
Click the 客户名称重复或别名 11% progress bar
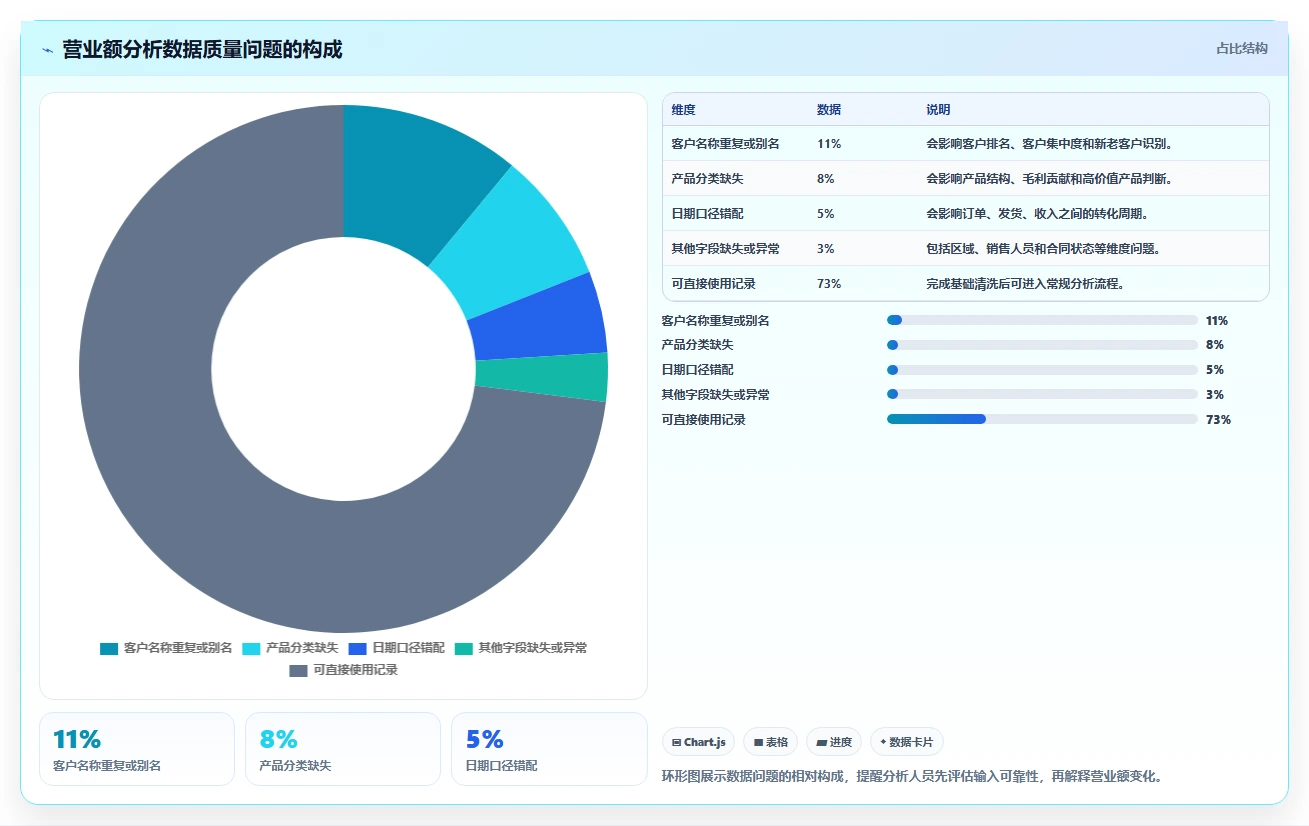[1042, 320]
